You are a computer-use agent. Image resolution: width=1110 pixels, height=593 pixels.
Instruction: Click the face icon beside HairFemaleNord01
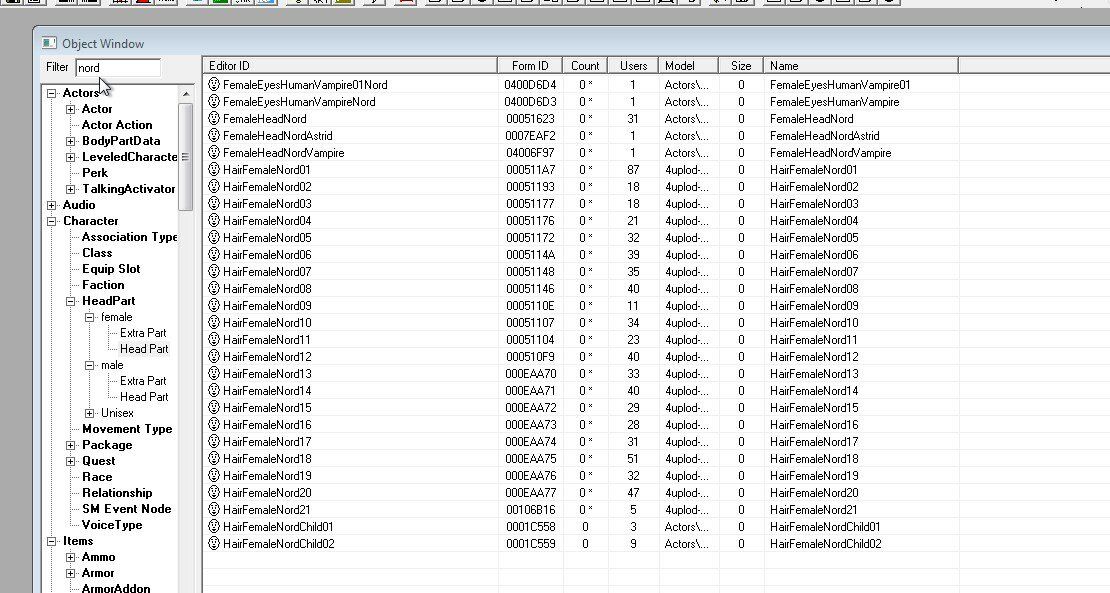214,169
